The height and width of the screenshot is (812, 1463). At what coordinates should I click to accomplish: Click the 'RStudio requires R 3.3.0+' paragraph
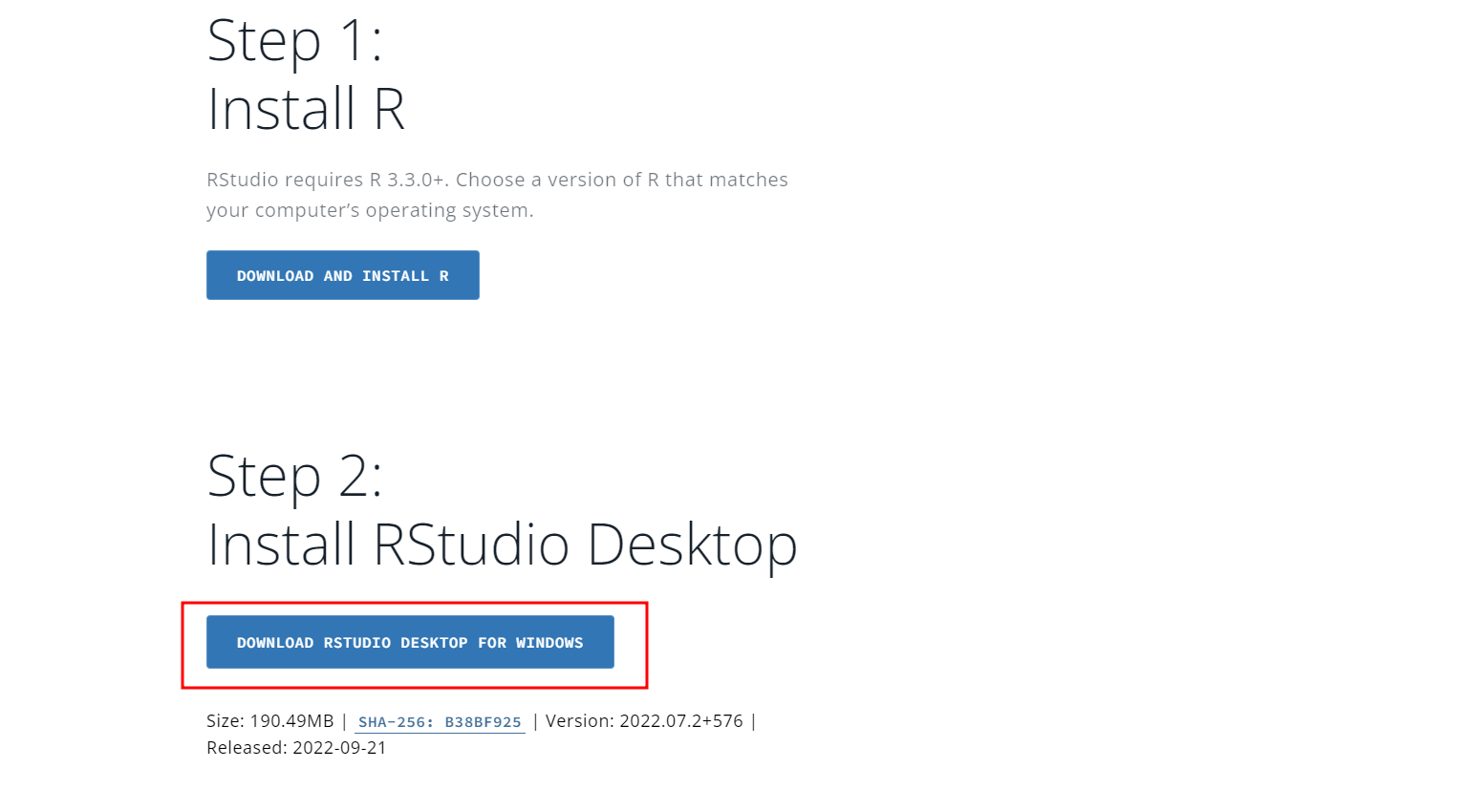tap(497, 195)
